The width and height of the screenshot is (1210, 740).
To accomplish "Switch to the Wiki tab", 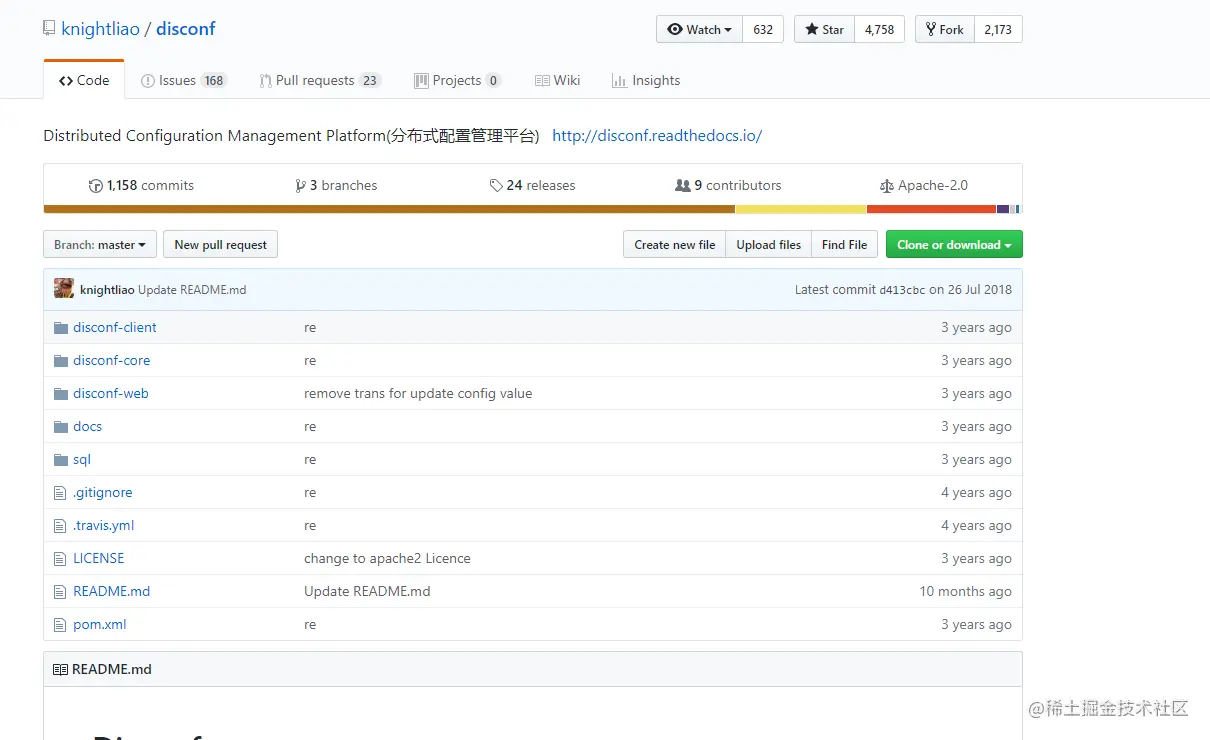I will coord(557,80).
